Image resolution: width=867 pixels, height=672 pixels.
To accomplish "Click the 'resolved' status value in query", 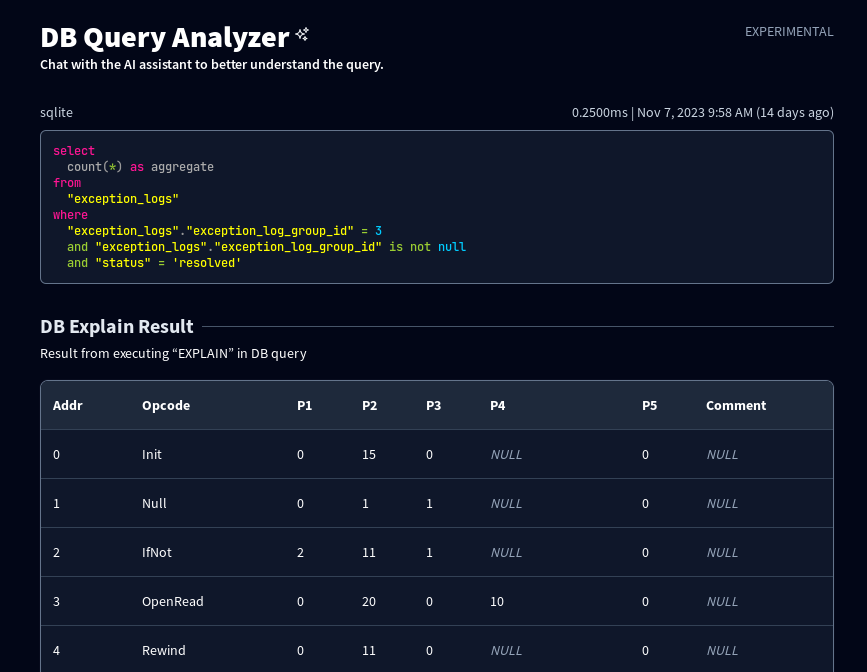I will tap(207, 263).
